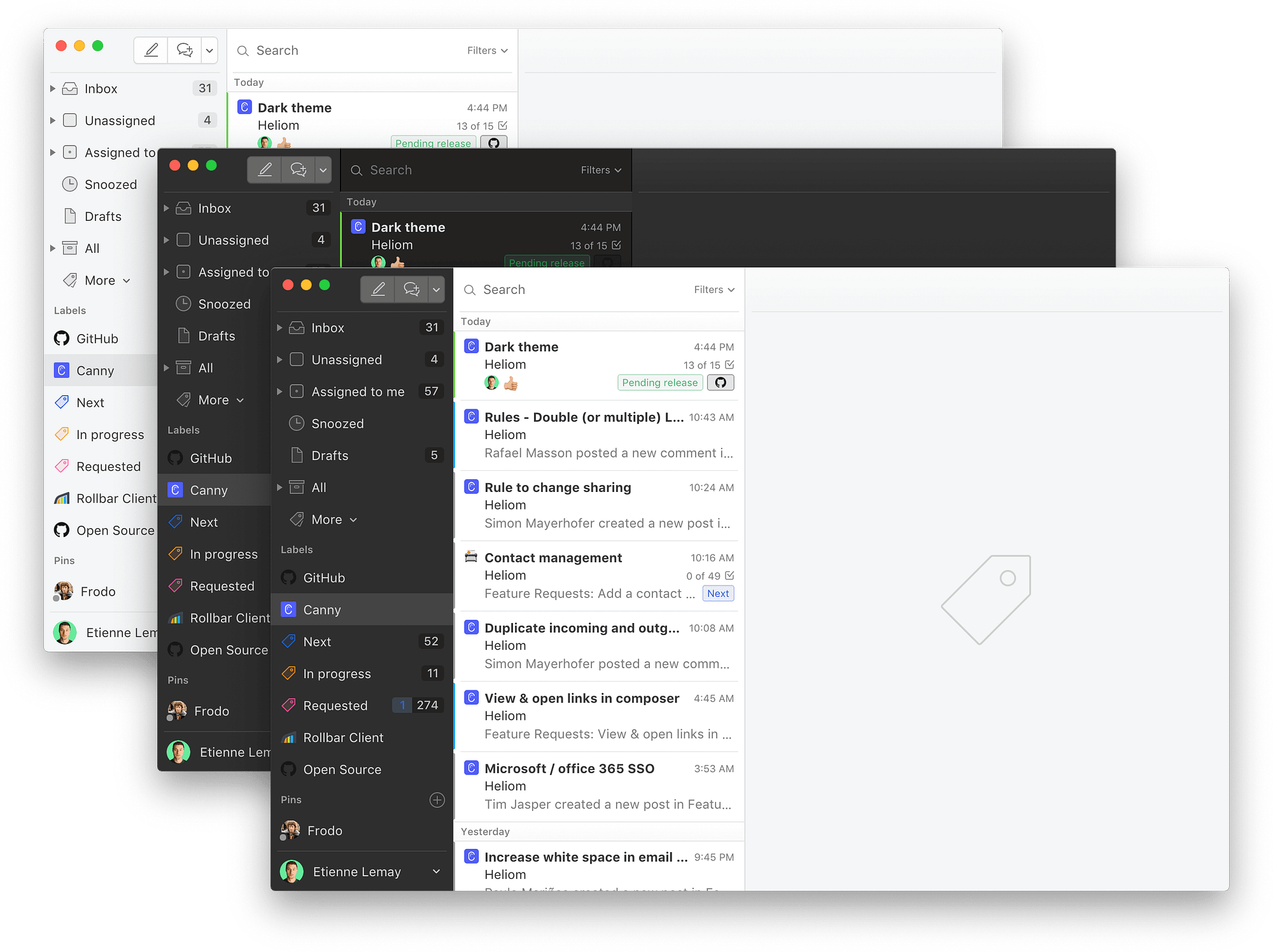Toggle task checkbox beside 13 of 15
This screenshot has width=1273, height=952.
729,365
